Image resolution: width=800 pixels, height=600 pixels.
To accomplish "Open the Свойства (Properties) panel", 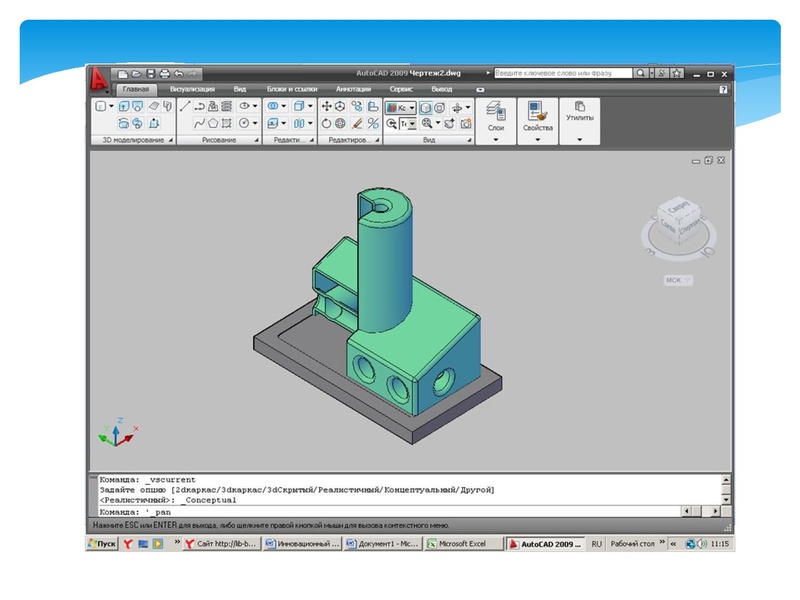I will (x=538, y=116).
